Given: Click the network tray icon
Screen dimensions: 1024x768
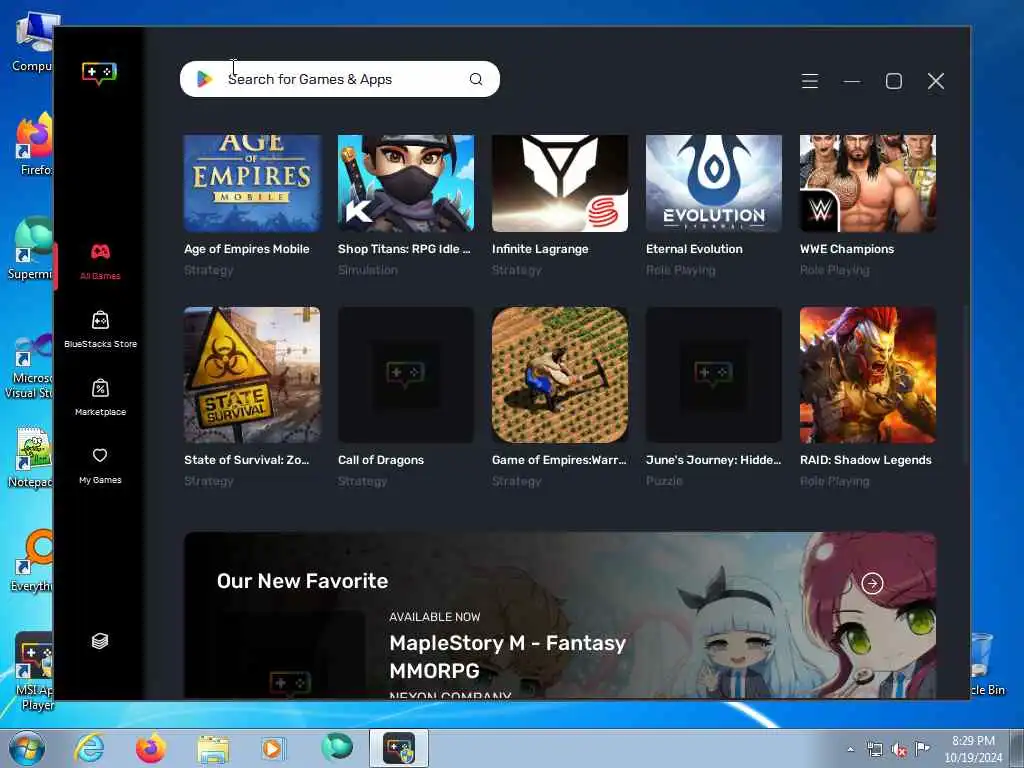Looking at the screenshot, I should coord(874,749).
